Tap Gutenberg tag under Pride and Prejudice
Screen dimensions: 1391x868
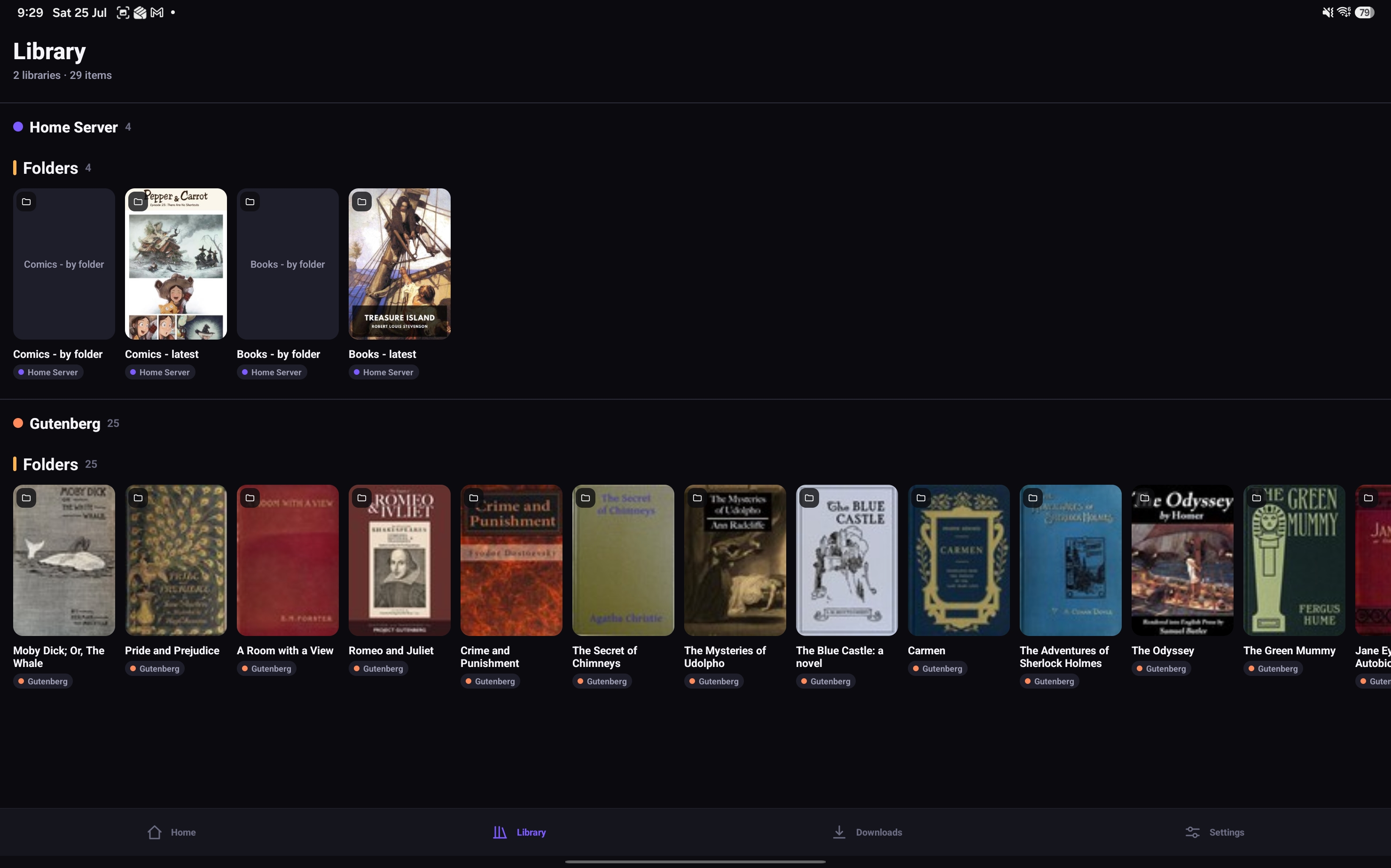(x=155, y=668)
